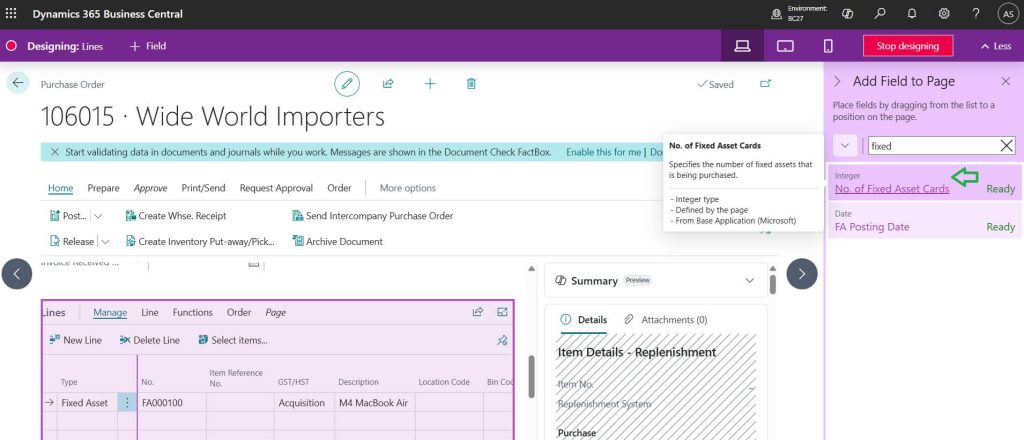Screen dimensions: 1024x440
Task: Select desktop preview mode
Action: [742, 46]
